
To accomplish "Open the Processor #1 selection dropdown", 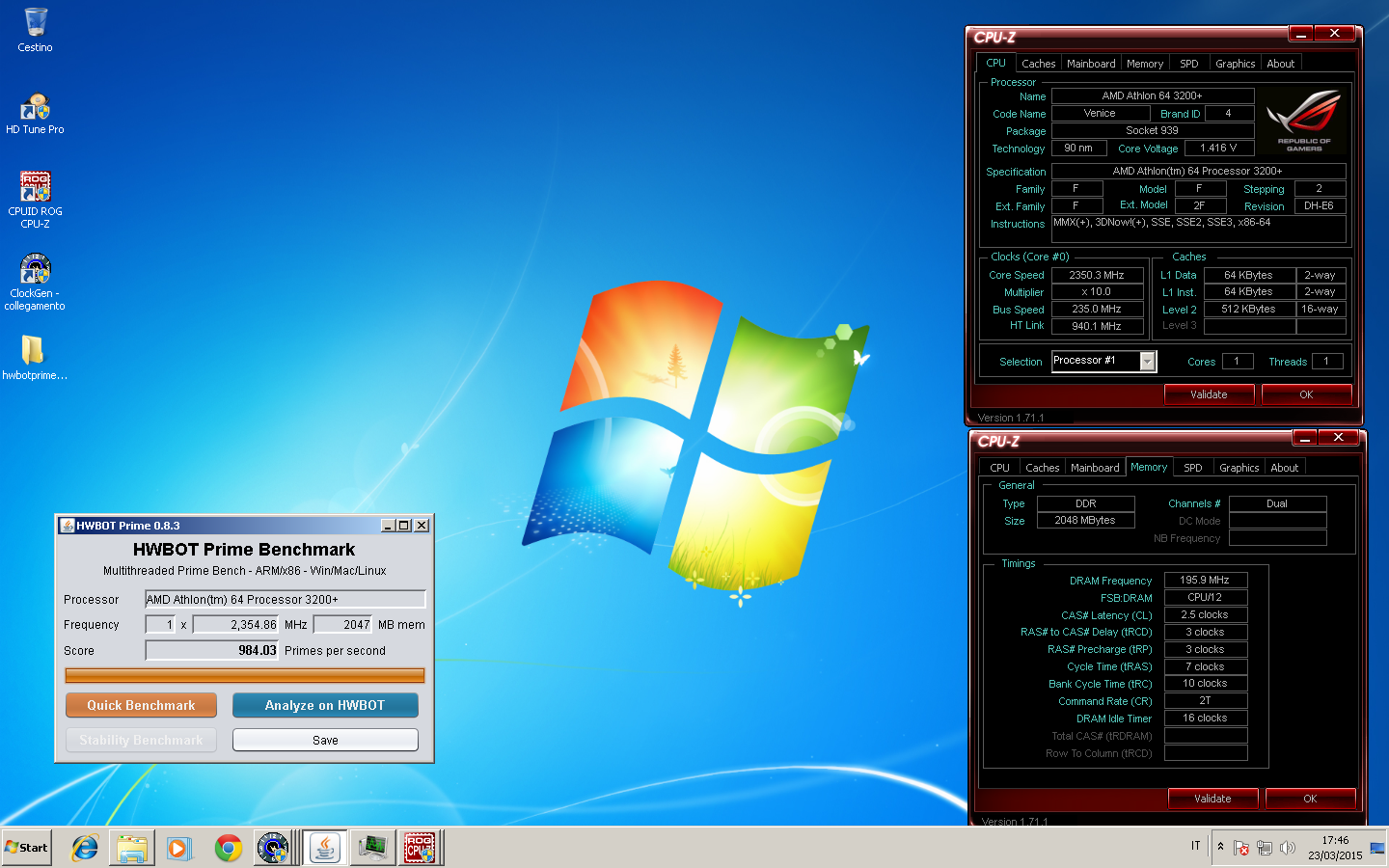I will [1148, 361].
